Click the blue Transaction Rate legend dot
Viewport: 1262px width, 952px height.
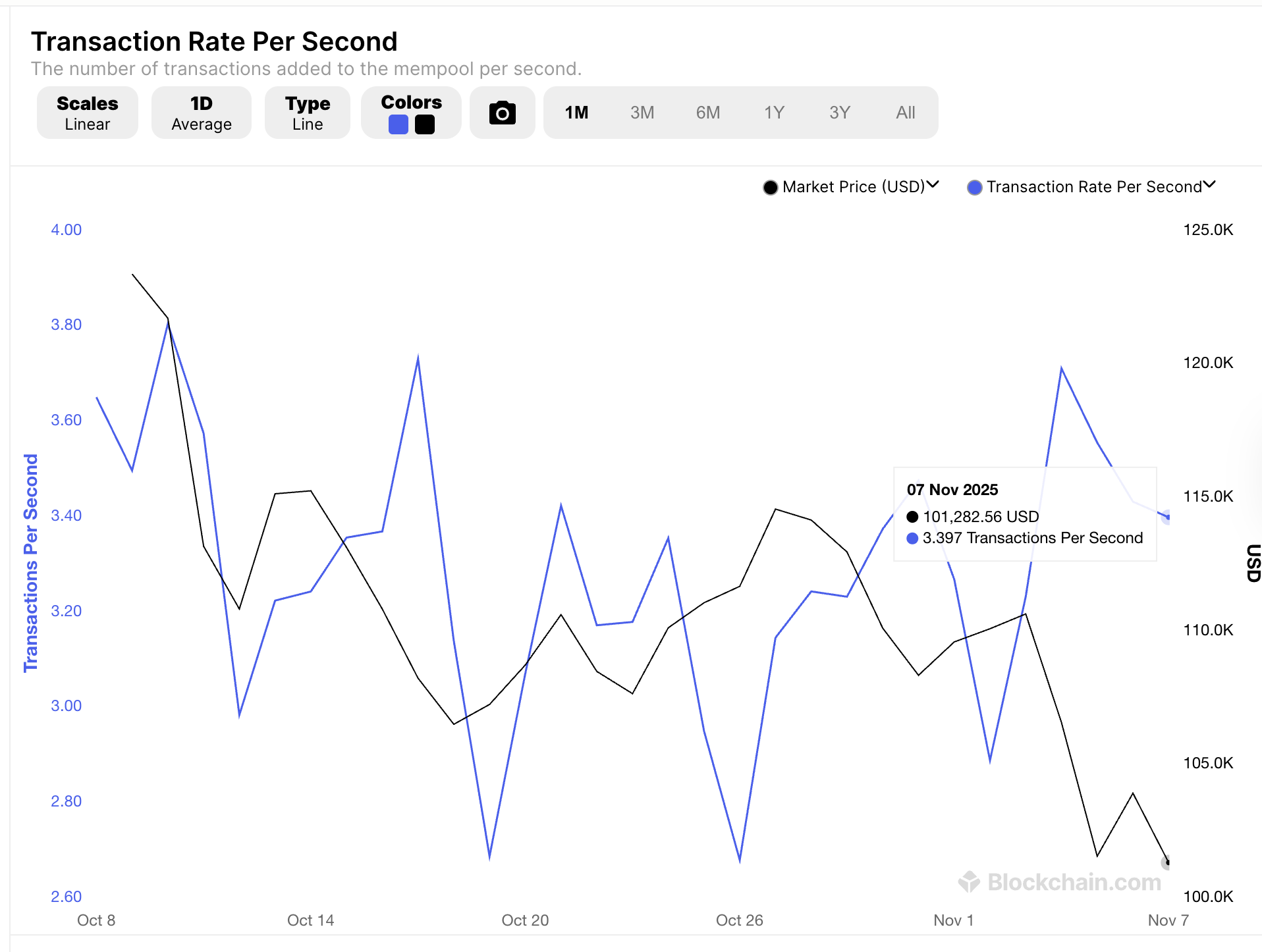click(x=974, y=188)
